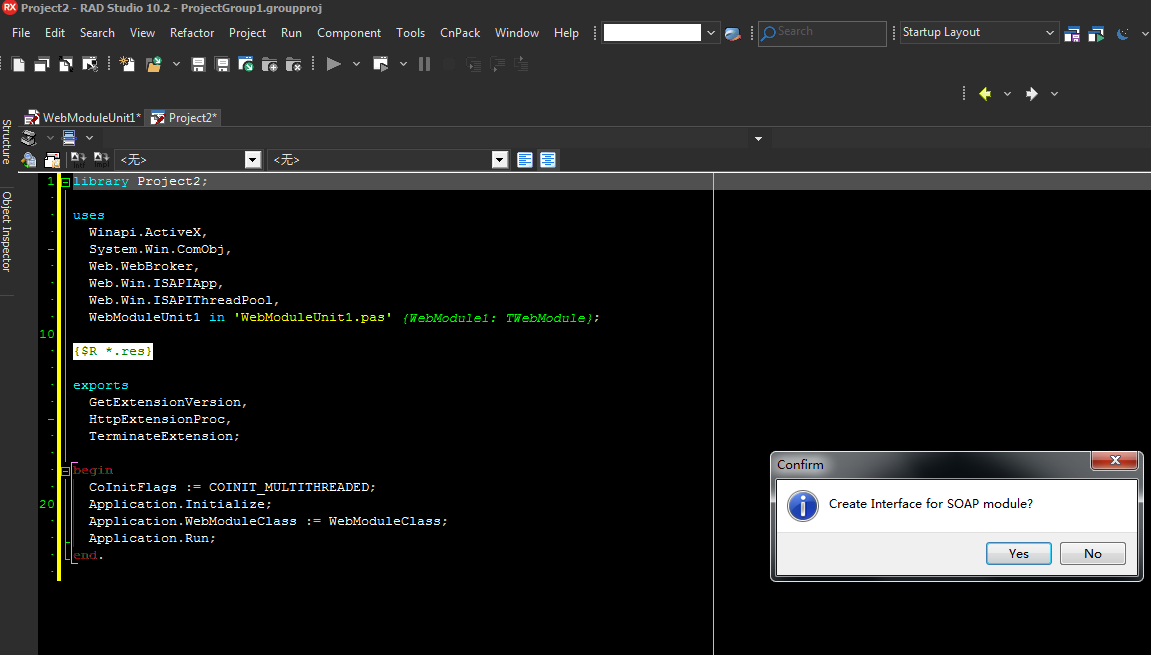Image resolution: width=1151 pixels, height=655 pixels.
Task: Open the dropdown arrow beside Run button
Action: coord(356,65)
